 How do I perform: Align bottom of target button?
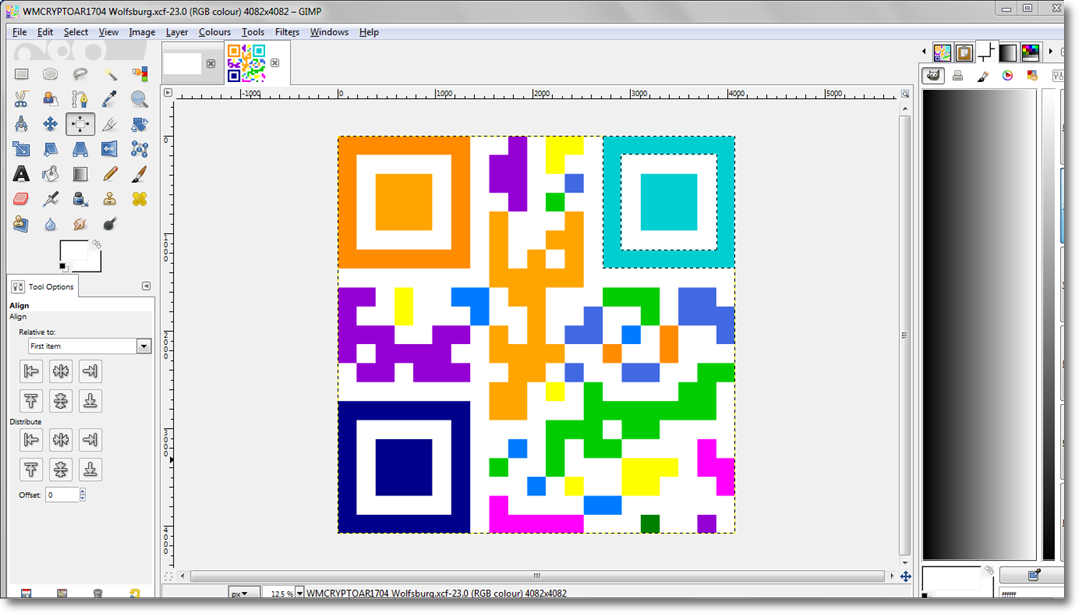click(x=90, y=401)
